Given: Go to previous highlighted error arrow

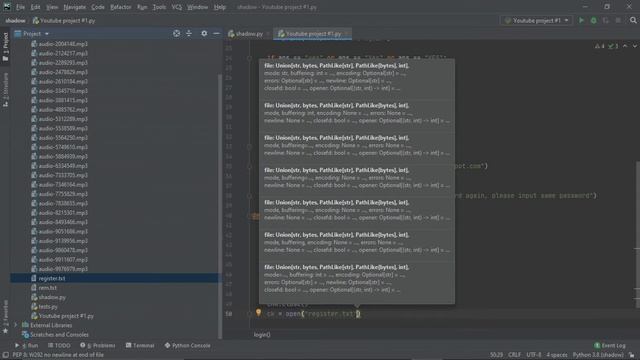Looking at the screenshot, I should click(x=625, y=46).
